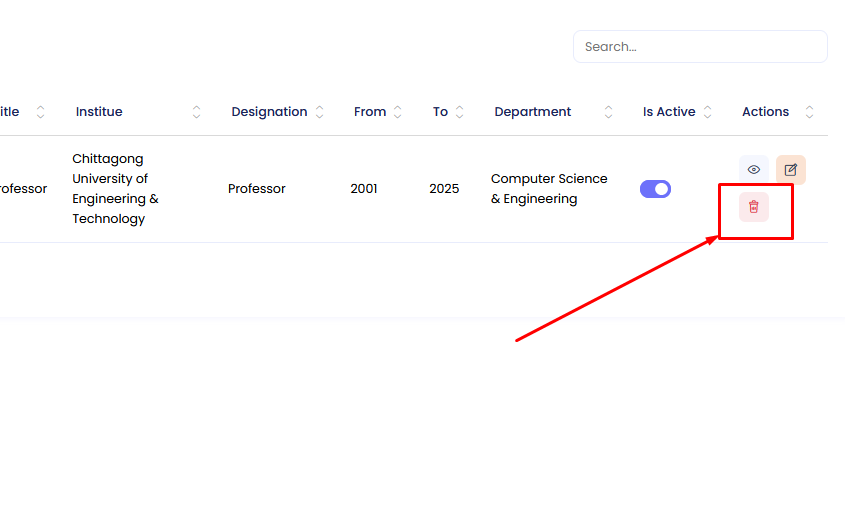Select the Chittagong University institute cell

click(x=115, y=189)
